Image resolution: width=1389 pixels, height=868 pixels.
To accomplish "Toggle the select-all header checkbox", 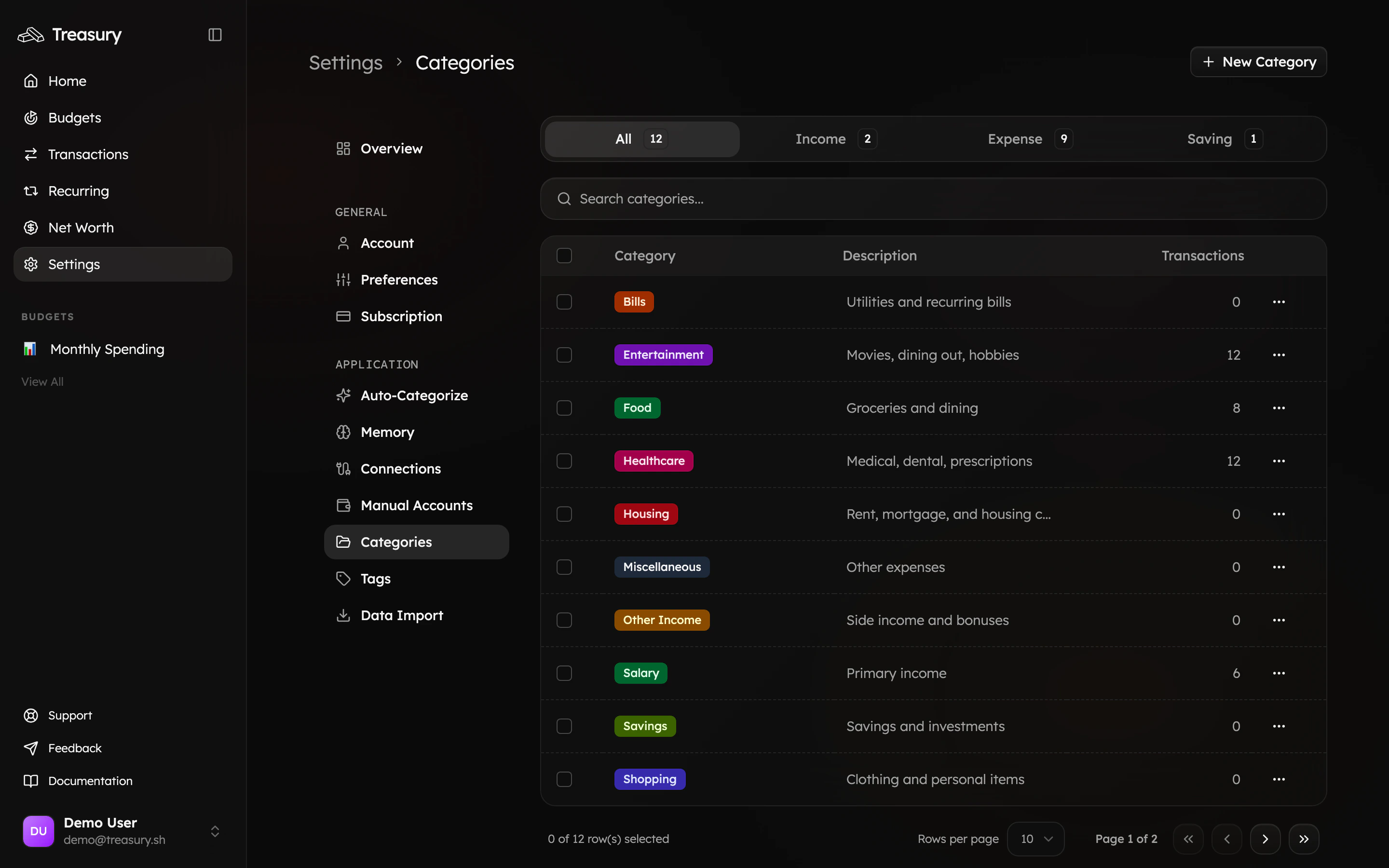I will [564, 256].
